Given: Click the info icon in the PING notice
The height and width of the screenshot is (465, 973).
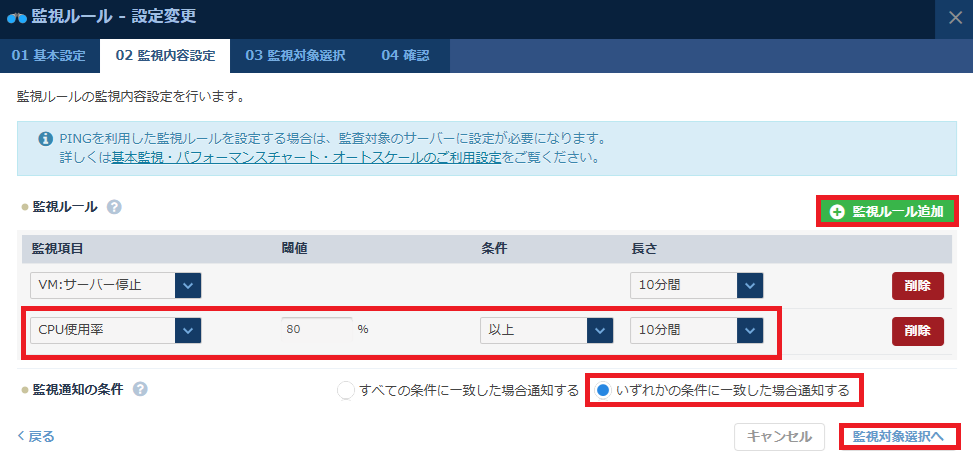Looking at the screenshot, I should (x=45, y=139).
